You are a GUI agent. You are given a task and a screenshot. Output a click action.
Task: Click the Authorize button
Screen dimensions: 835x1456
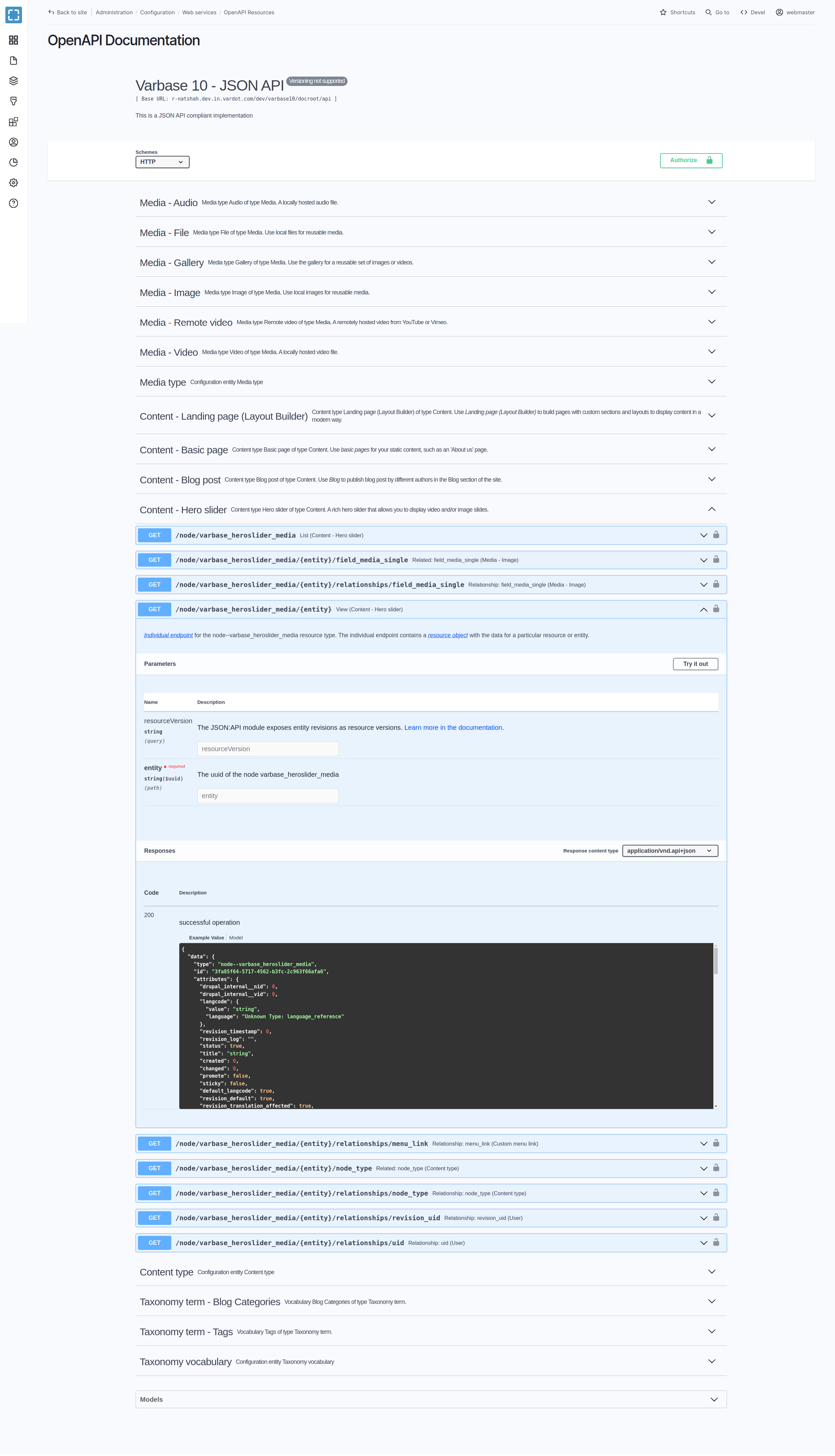pos(691,161)
